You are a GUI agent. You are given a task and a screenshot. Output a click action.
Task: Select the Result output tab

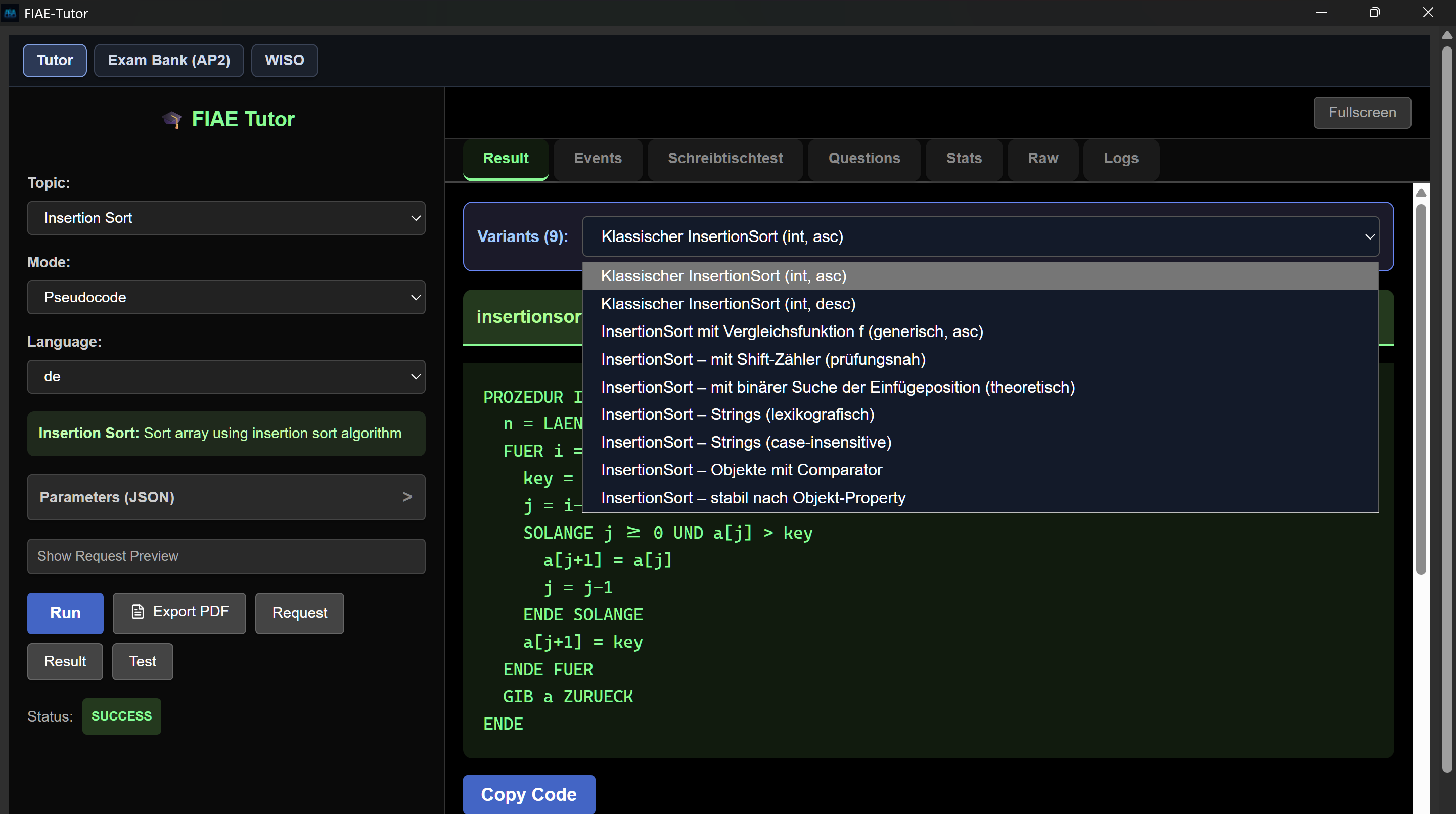506,159
